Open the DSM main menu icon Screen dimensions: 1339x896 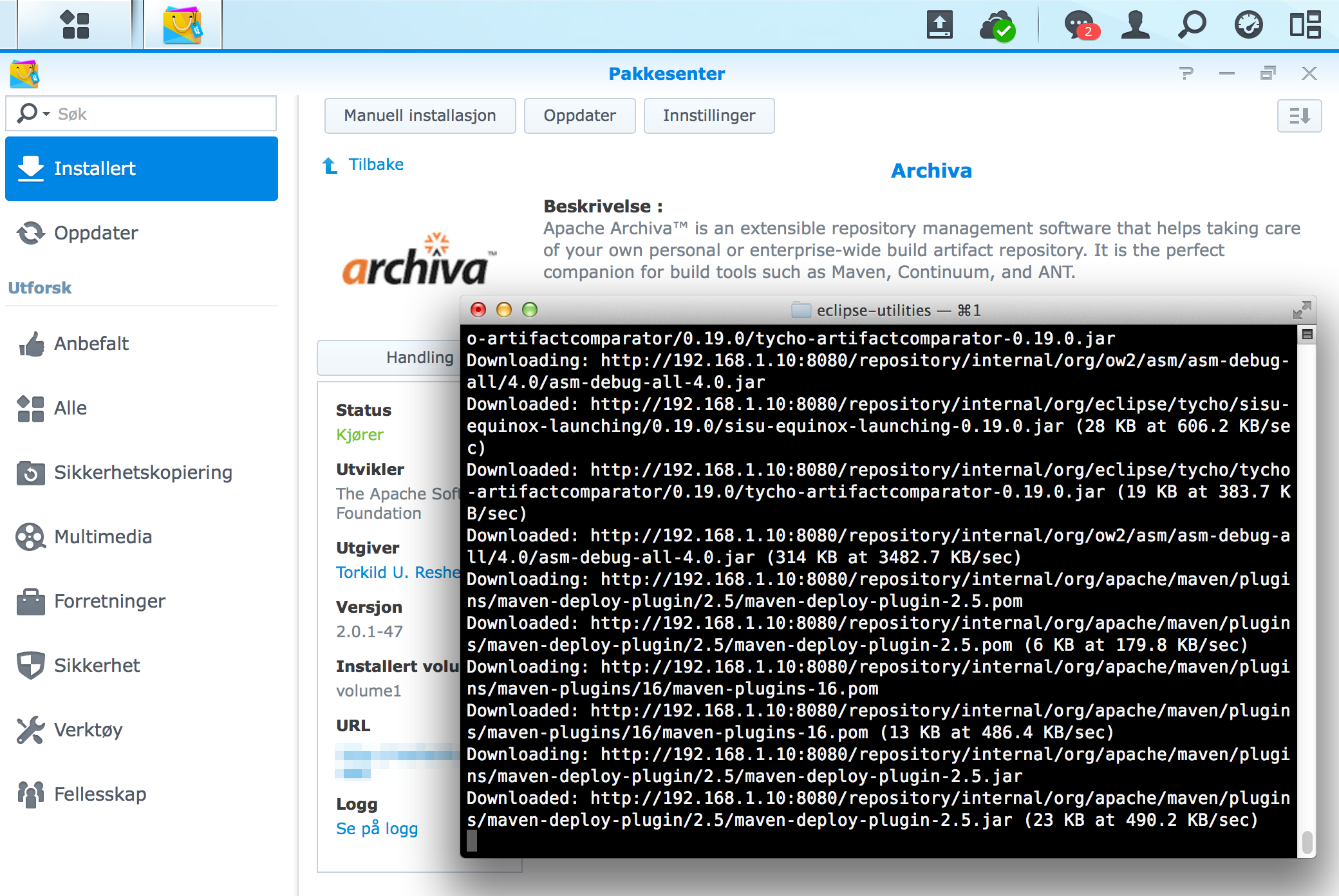tap(74, 24)
